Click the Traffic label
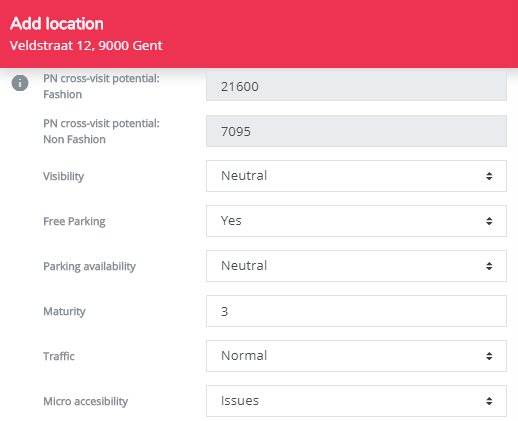The height and width of the screenshot is (421, 518). 59,356
